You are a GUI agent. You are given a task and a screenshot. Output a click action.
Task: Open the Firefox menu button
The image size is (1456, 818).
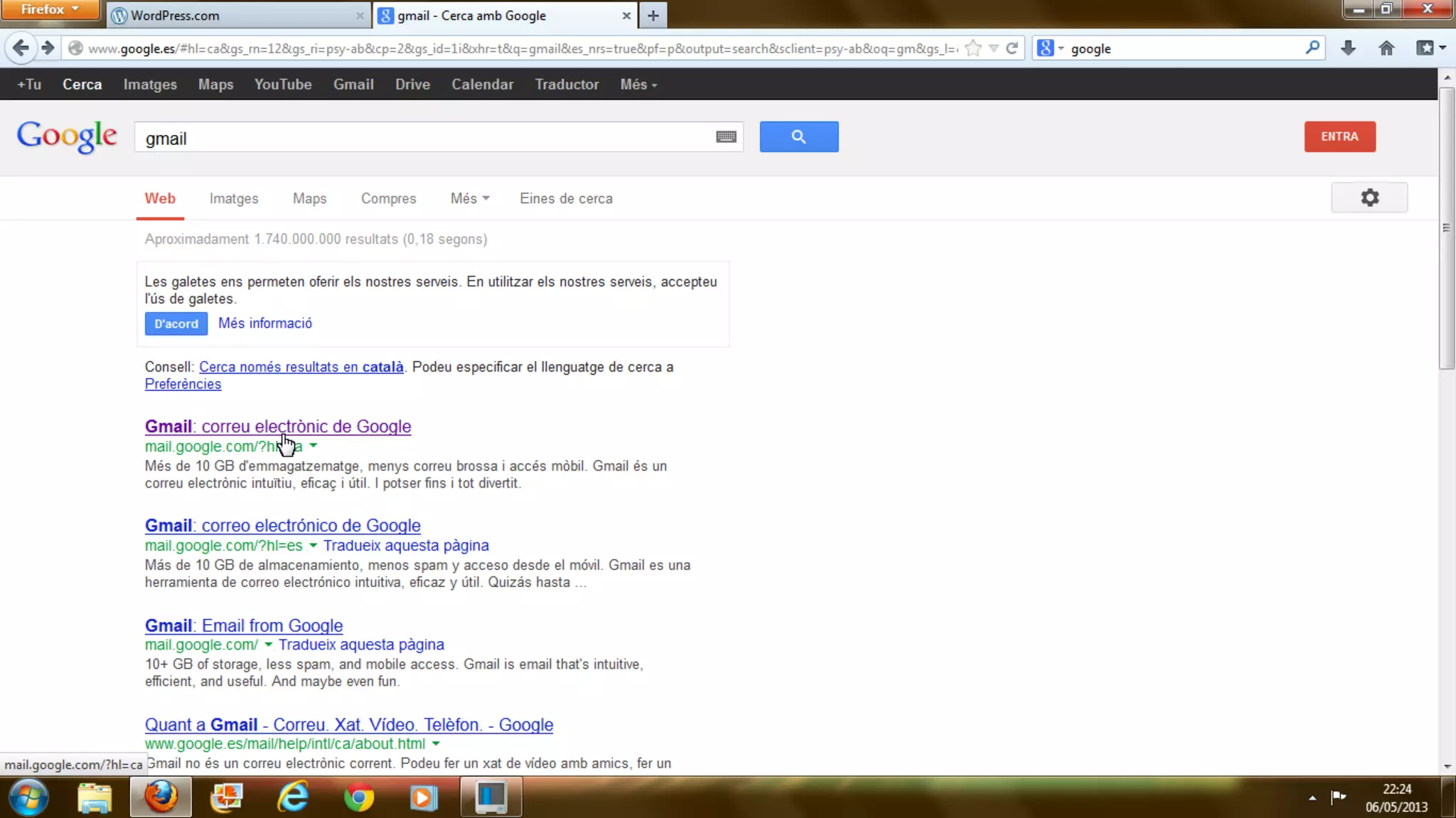click(50, 9)
